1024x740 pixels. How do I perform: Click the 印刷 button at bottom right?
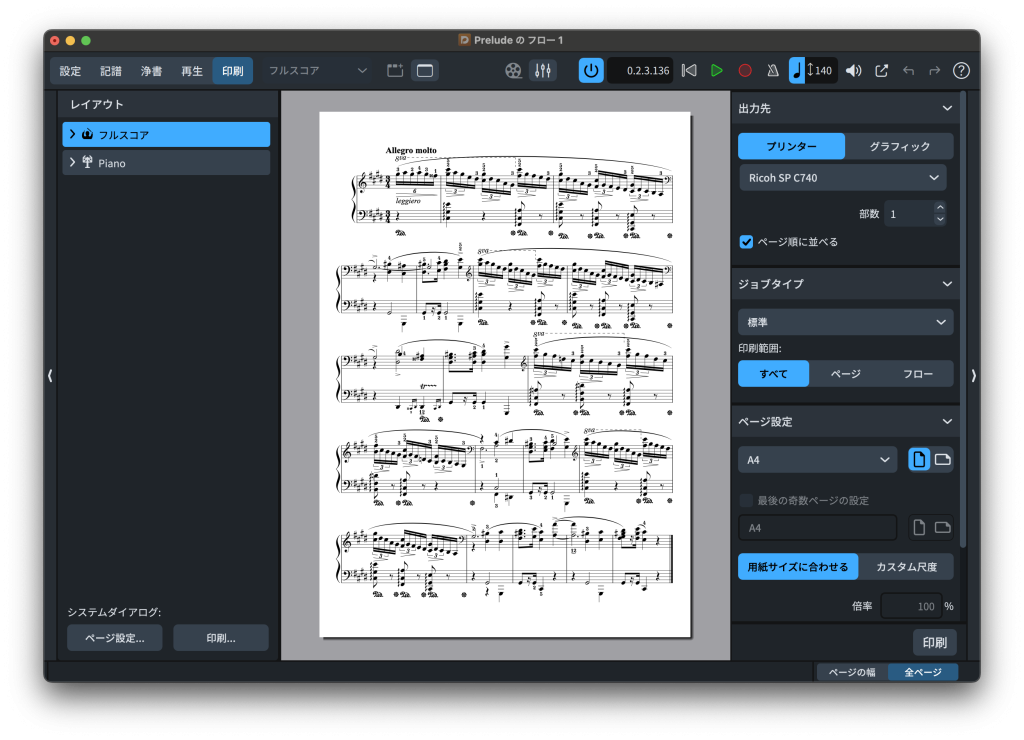[934, 642]
